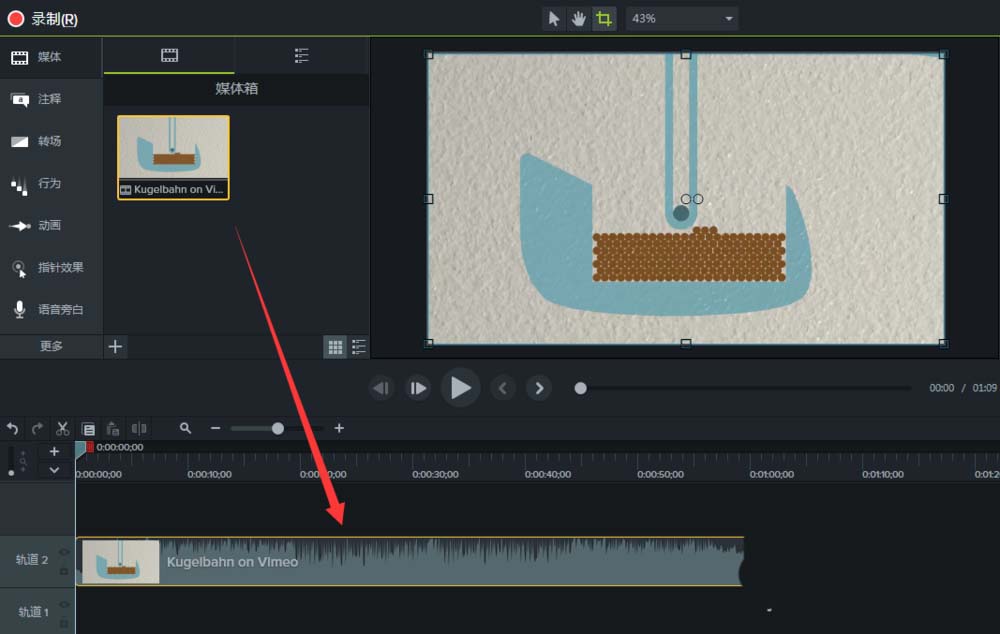
Task: Toggle visibility eye on 轨道 2
Action: 64,552
